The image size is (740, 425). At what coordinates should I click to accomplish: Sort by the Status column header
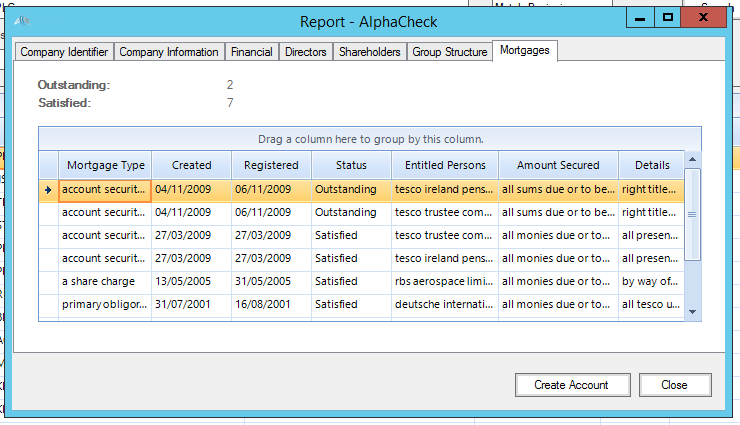(351, 165)
